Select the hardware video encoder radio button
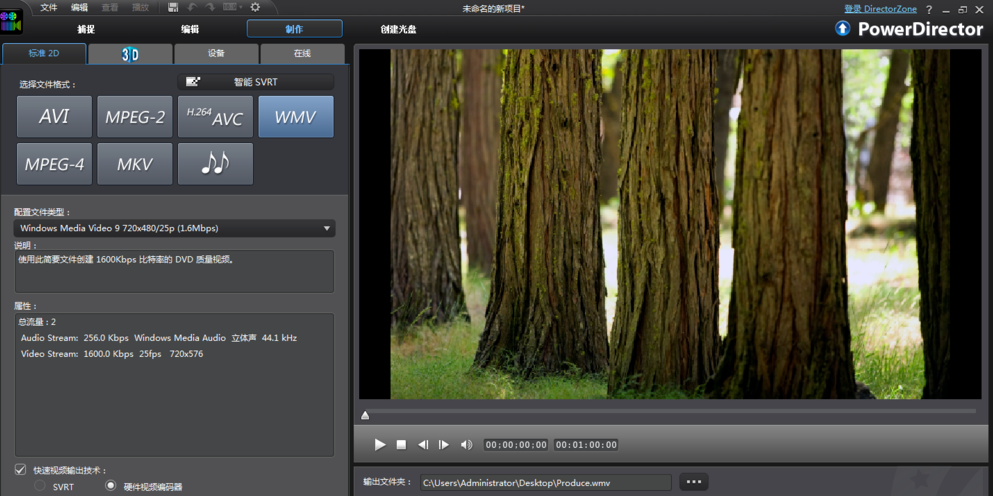The height and width of the screenshot is (496, 993). click(111, 486)
